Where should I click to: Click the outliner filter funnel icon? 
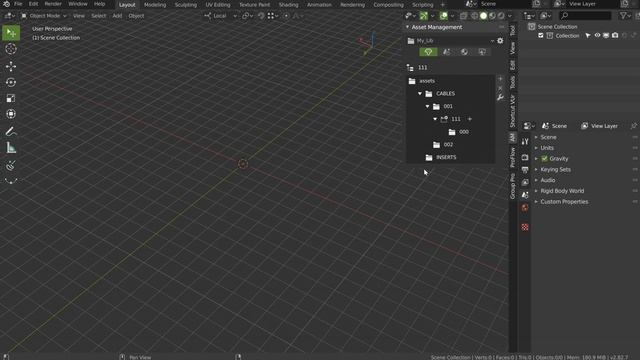(623, 16)
